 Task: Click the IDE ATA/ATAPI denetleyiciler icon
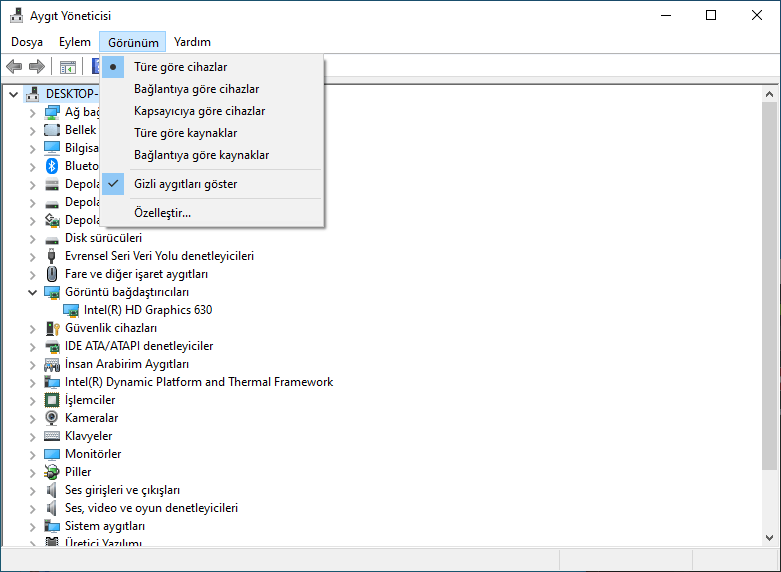(x=52, y=346)
